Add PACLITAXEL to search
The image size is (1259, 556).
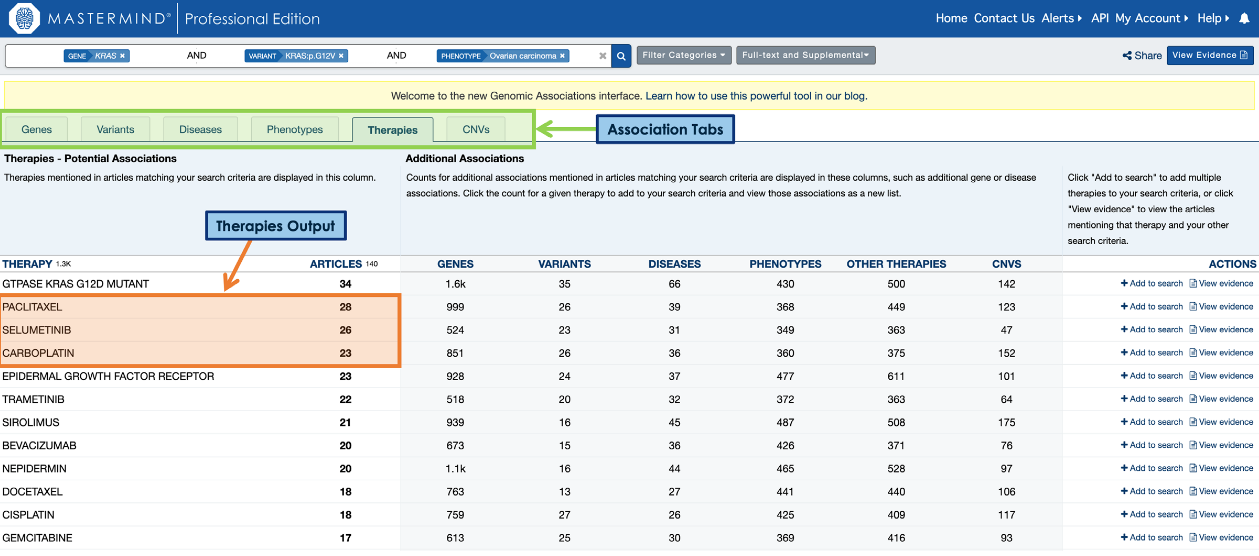tap(1152, 307)
